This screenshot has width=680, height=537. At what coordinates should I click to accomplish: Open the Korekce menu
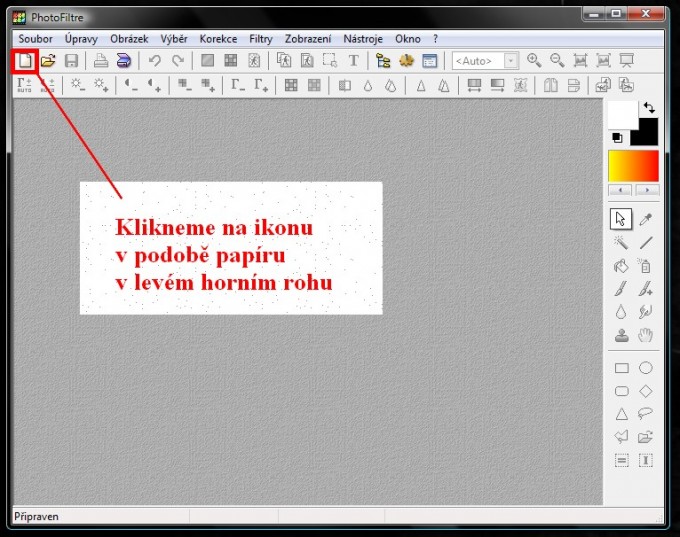tap(218, 39)
